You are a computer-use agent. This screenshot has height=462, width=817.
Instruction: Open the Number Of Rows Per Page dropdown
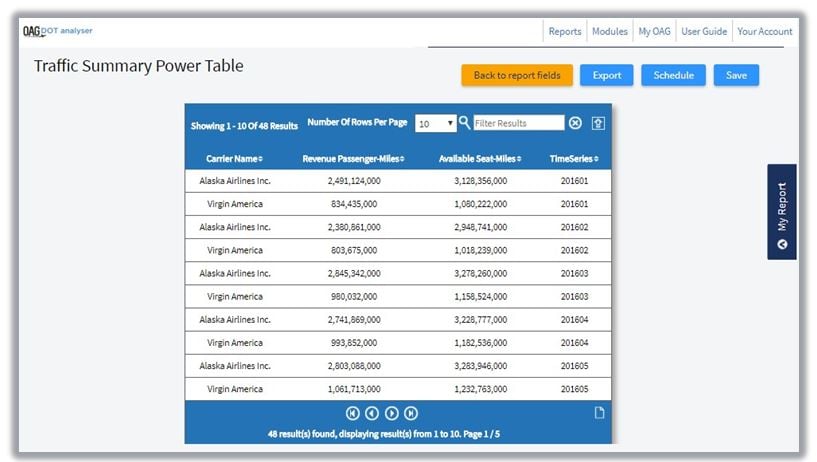pos(436,123)
